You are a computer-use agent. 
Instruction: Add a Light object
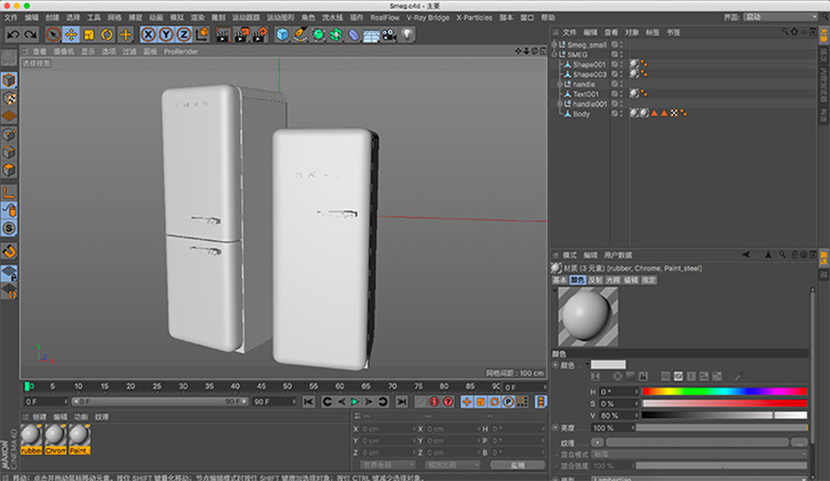[407, 35]
